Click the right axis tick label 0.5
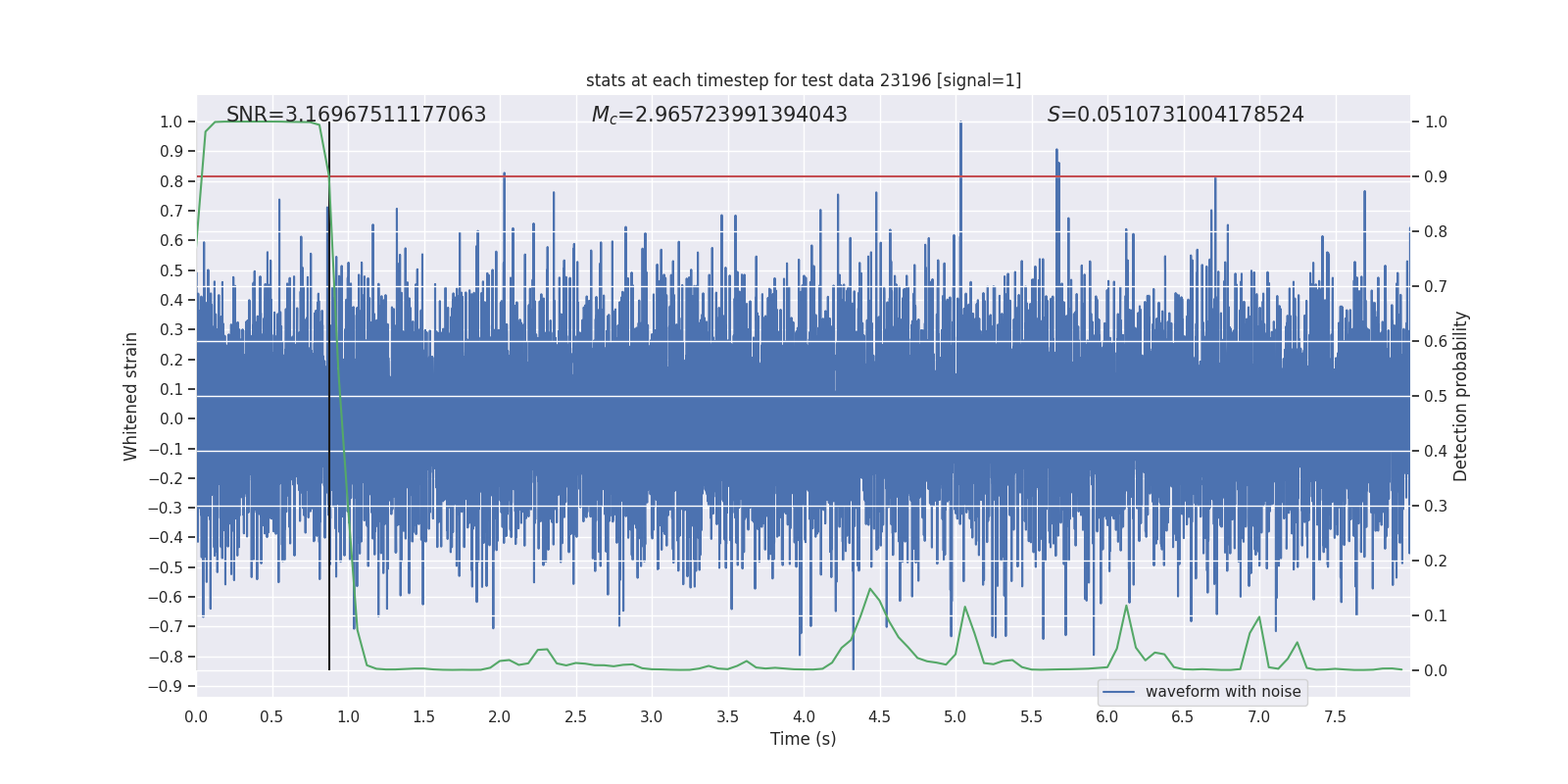 [x=1436, y=397]
